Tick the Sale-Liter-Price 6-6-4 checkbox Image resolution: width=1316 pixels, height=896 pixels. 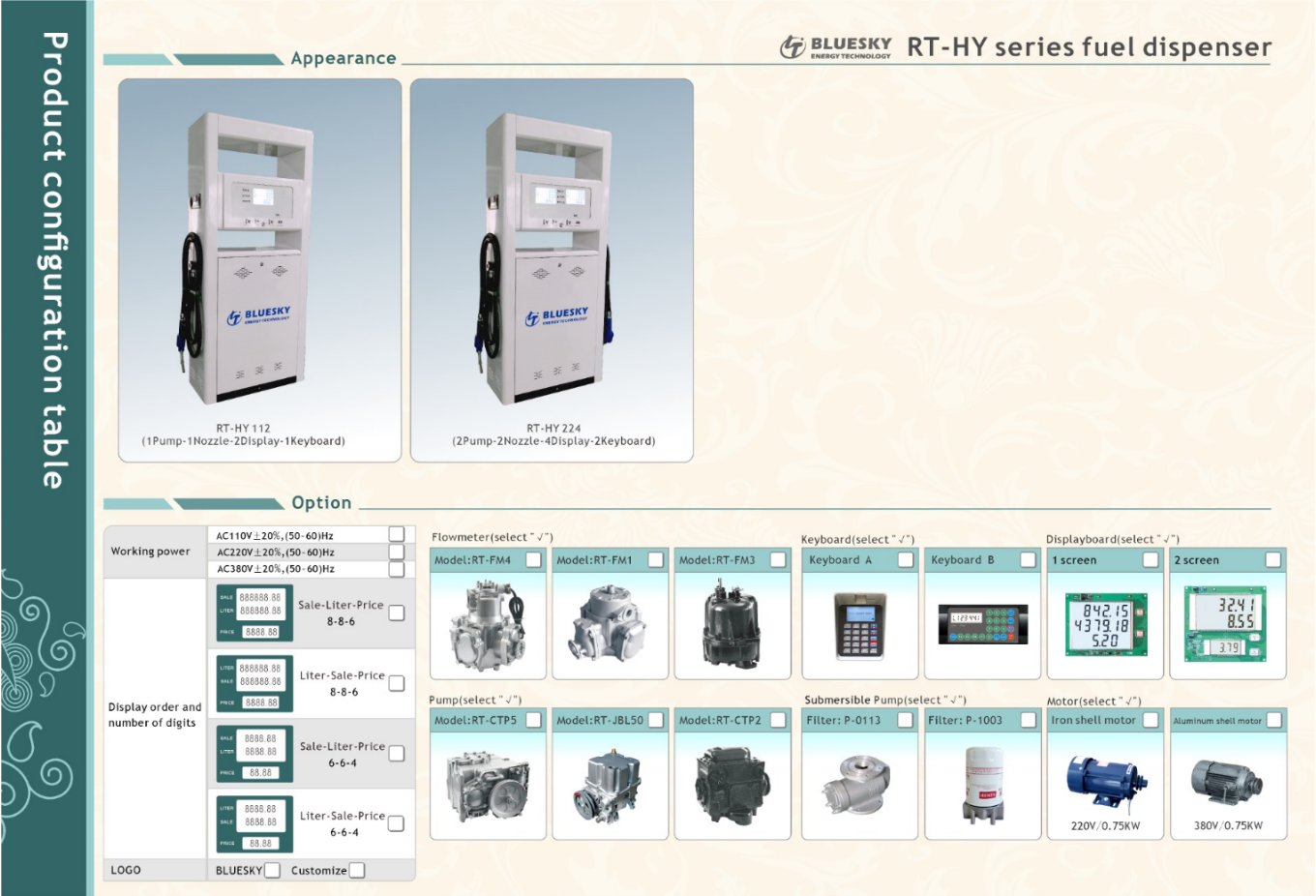point(397,753)
